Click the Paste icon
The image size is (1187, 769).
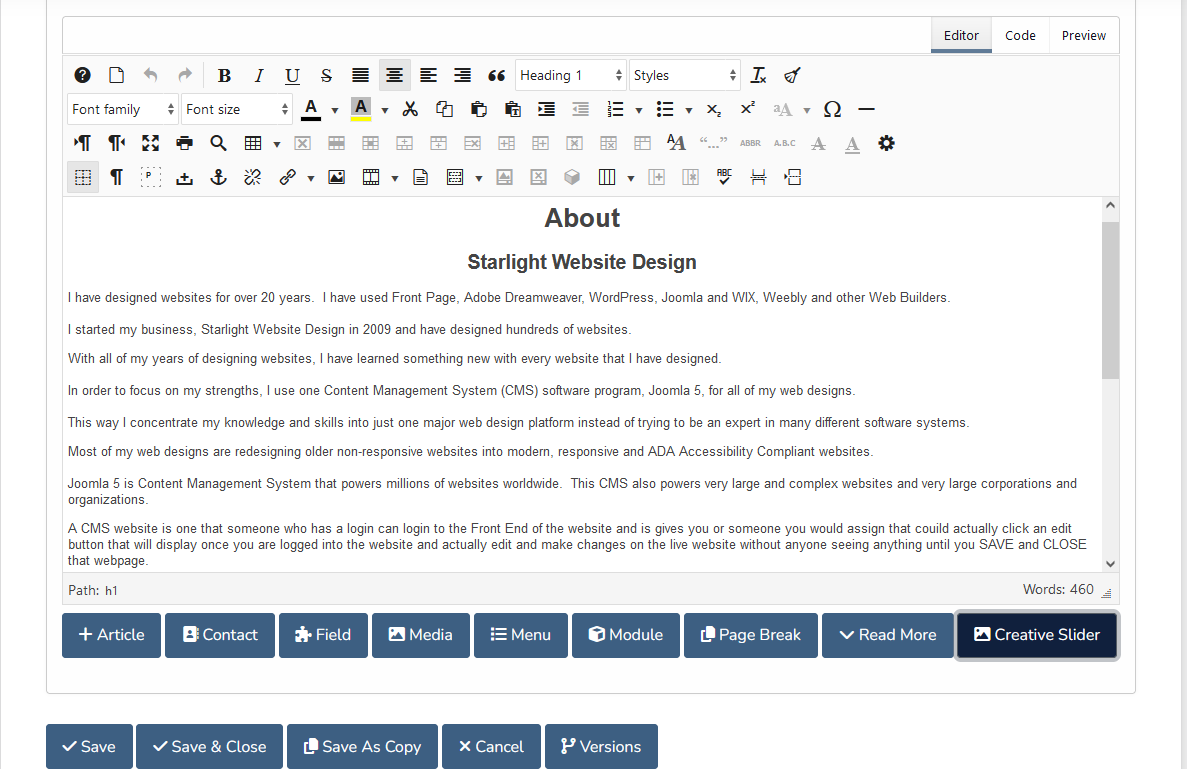[478, 109]
